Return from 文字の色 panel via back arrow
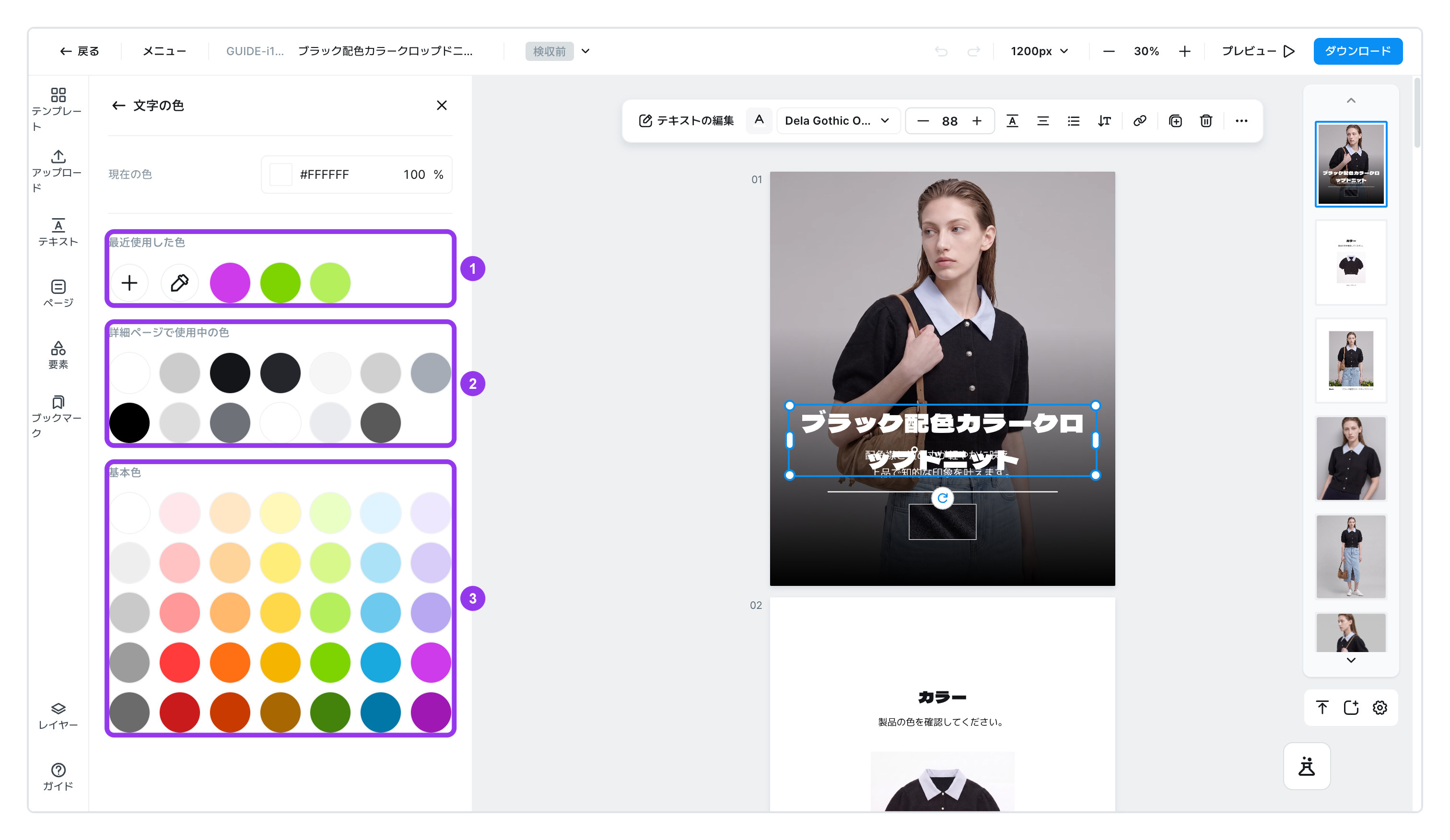 click(x=118, y=105)
